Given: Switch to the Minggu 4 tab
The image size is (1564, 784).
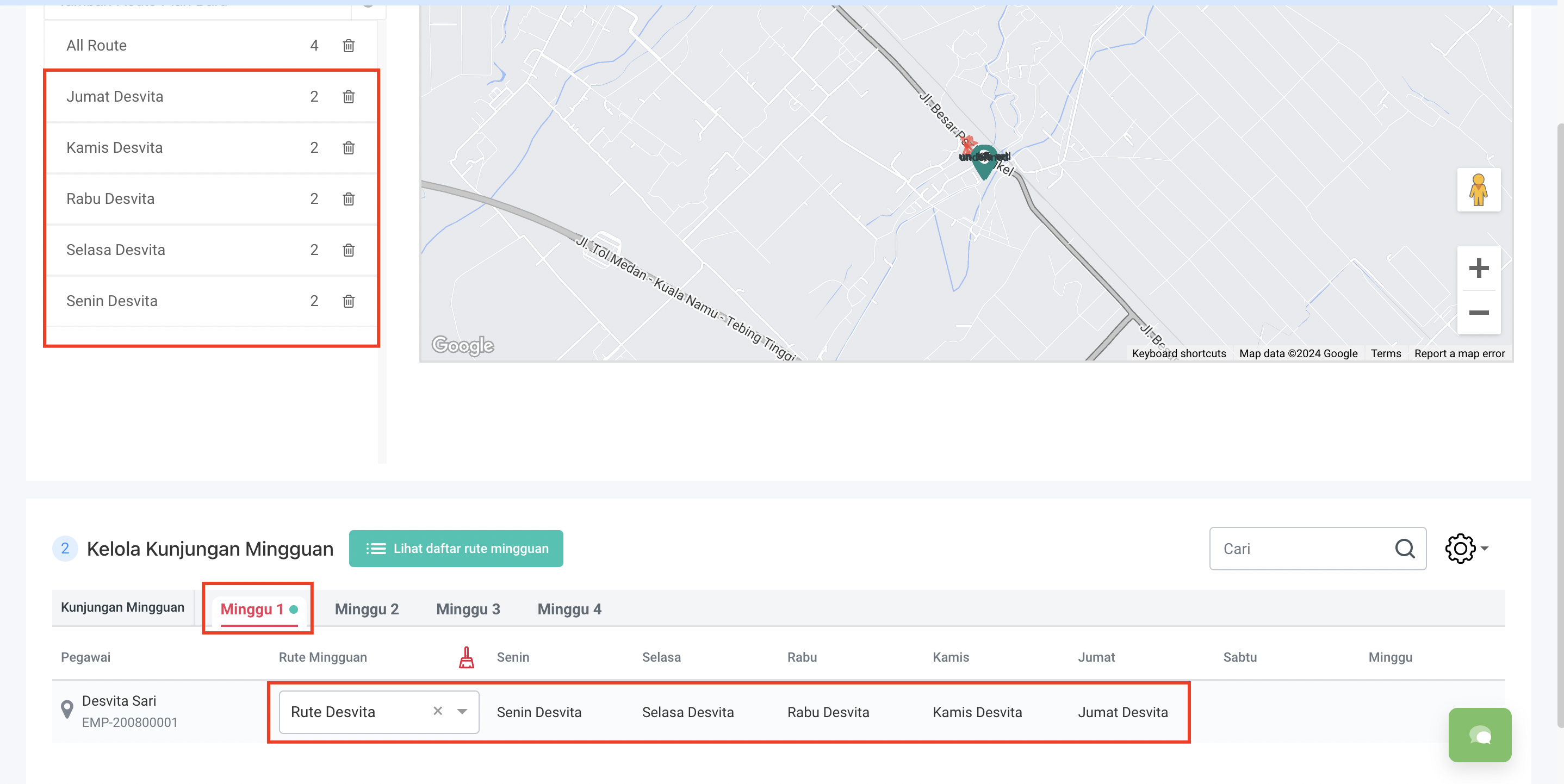Looking at the screenshot, I should (569, 609).
